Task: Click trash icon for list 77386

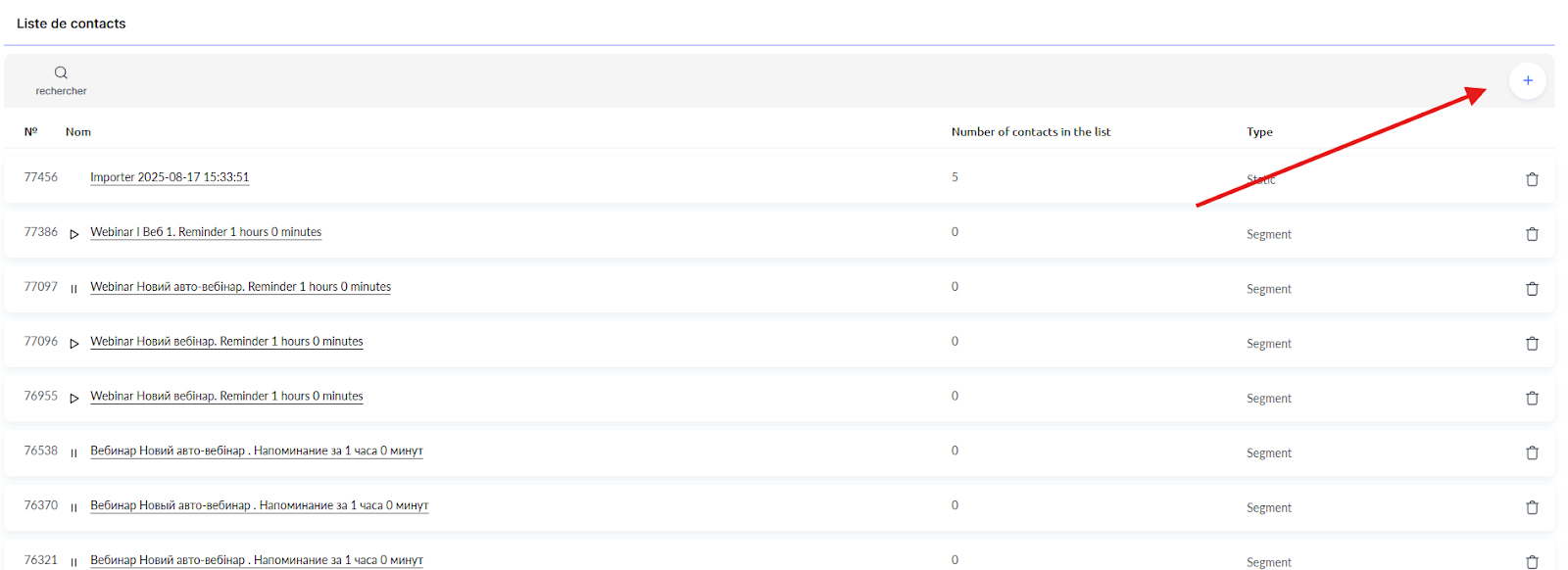Action: 1532,234
